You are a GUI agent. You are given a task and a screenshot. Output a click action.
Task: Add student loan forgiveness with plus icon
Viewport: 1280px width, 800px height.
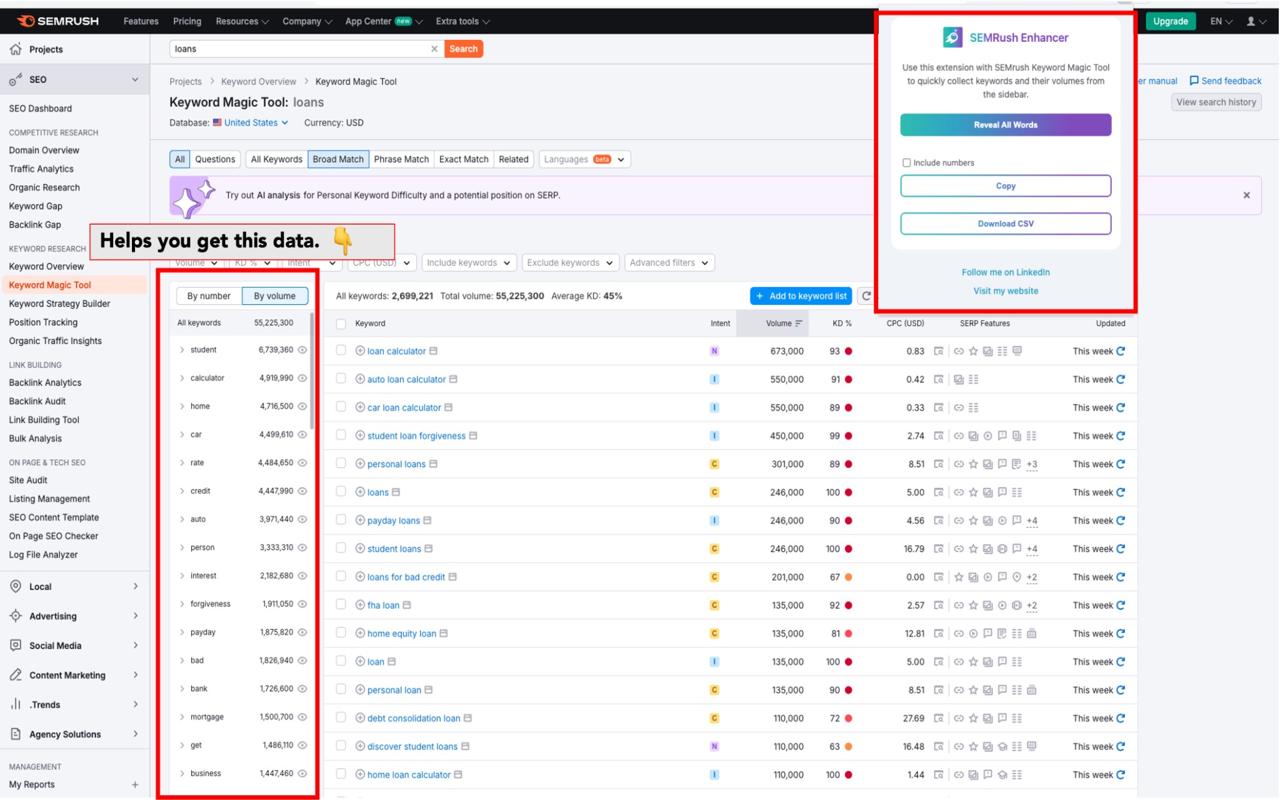coord(360,436)
